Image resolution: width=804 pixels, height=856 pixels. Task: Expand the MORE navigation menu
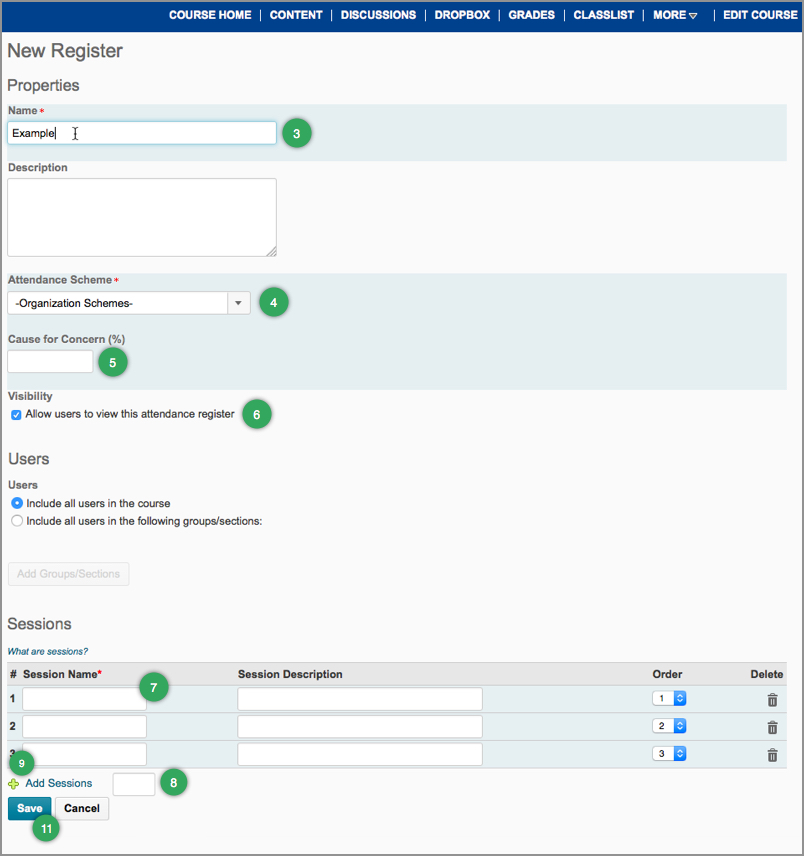pos(675,15)
